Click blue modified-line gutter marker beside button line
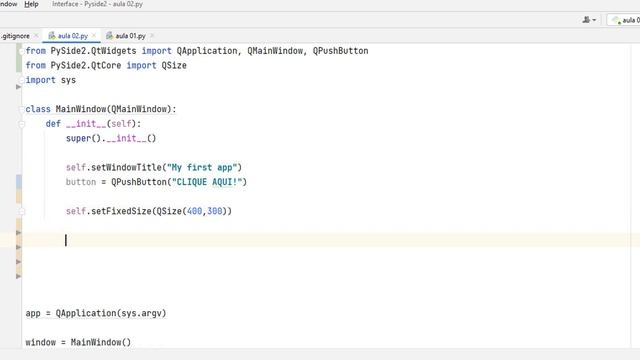Viewport: 640px width, 360px height. point(19,182)
